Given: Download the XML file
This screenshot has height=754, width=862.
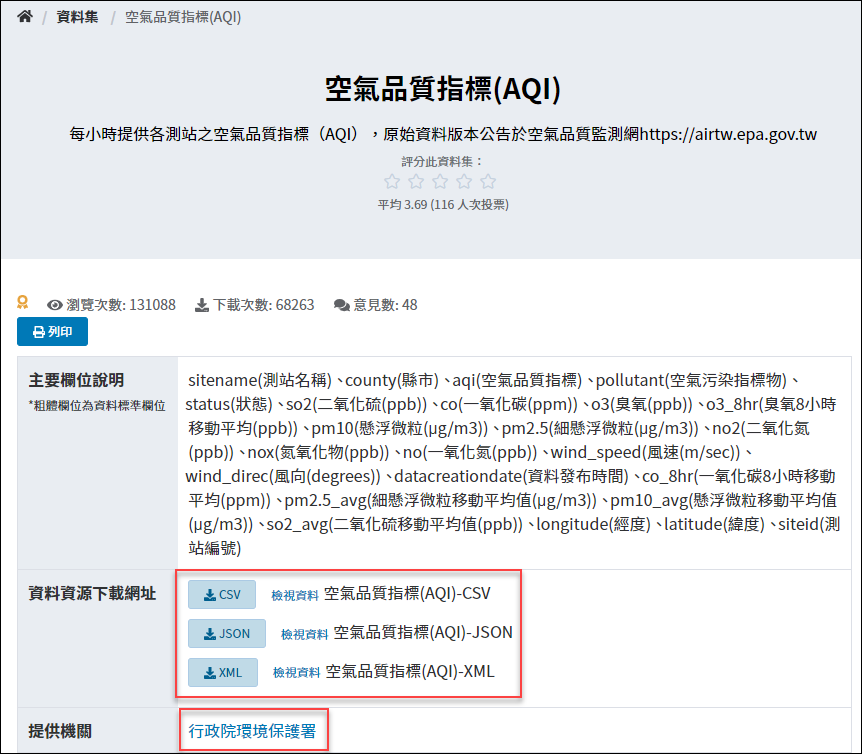Looking at the screenshot, I should tap(223, 673).
